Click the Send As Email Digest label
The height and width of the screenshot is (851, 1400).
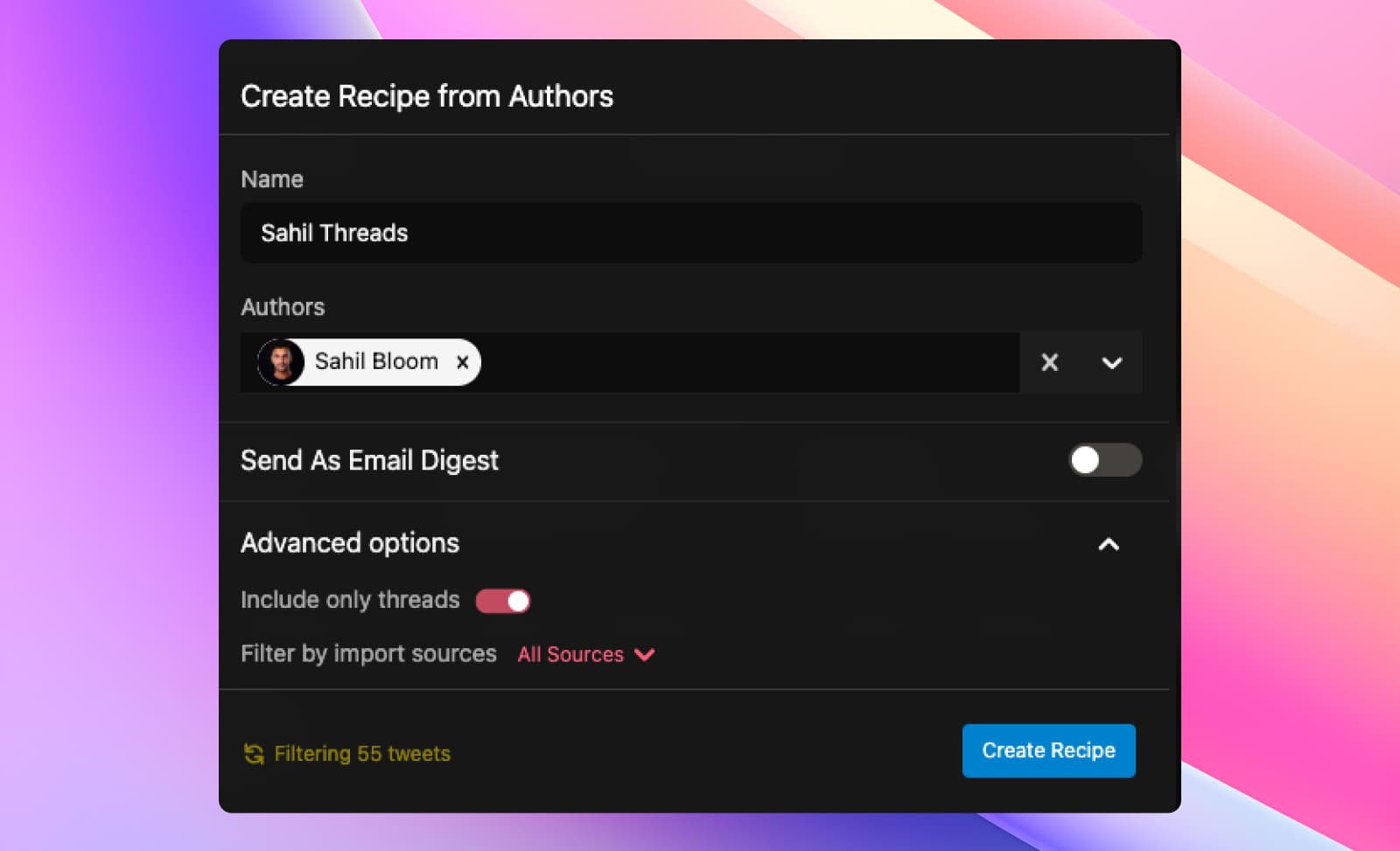point(369,460)
